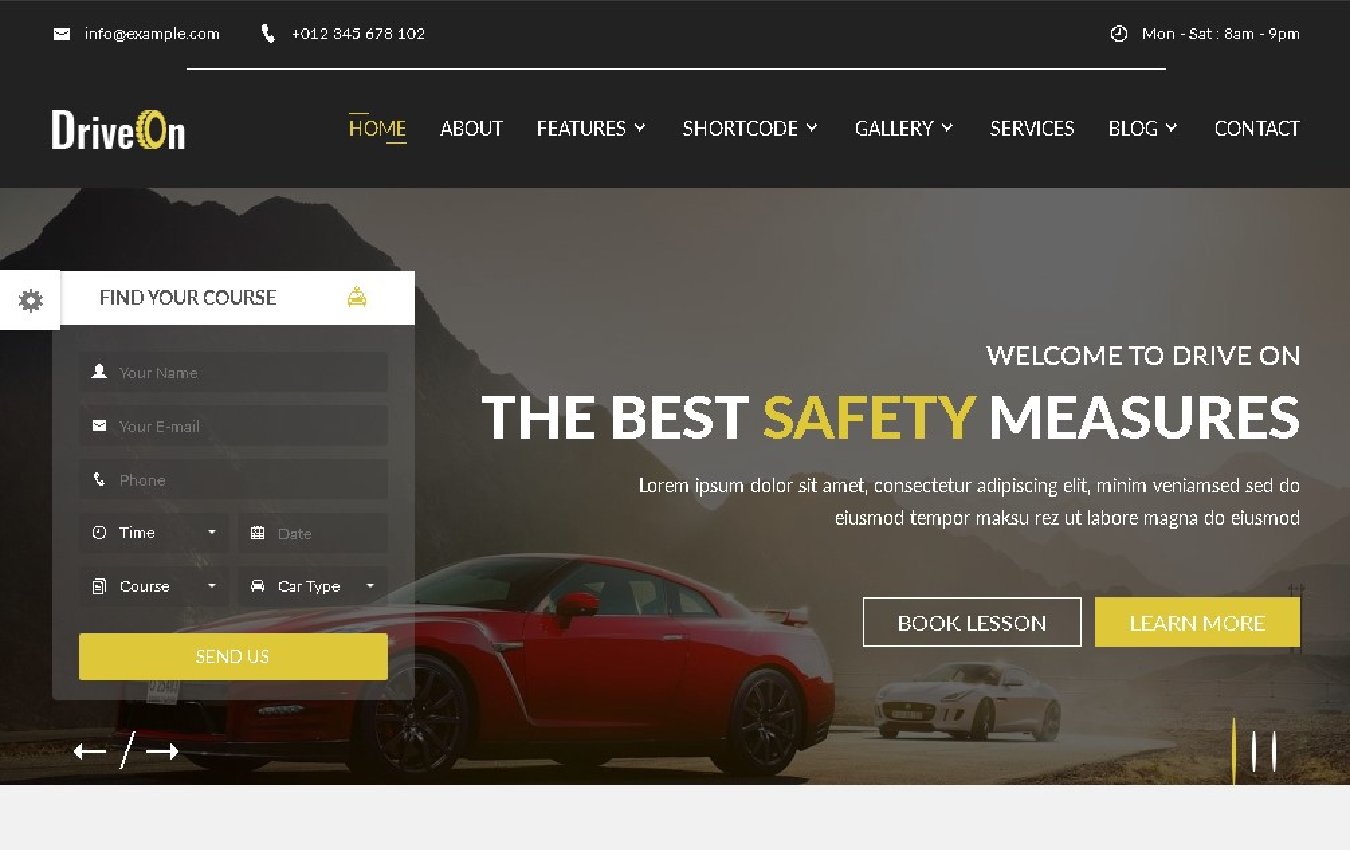The image size is (1350, 850).
Task: Expand the Features menu
Action: pos(591,129)
